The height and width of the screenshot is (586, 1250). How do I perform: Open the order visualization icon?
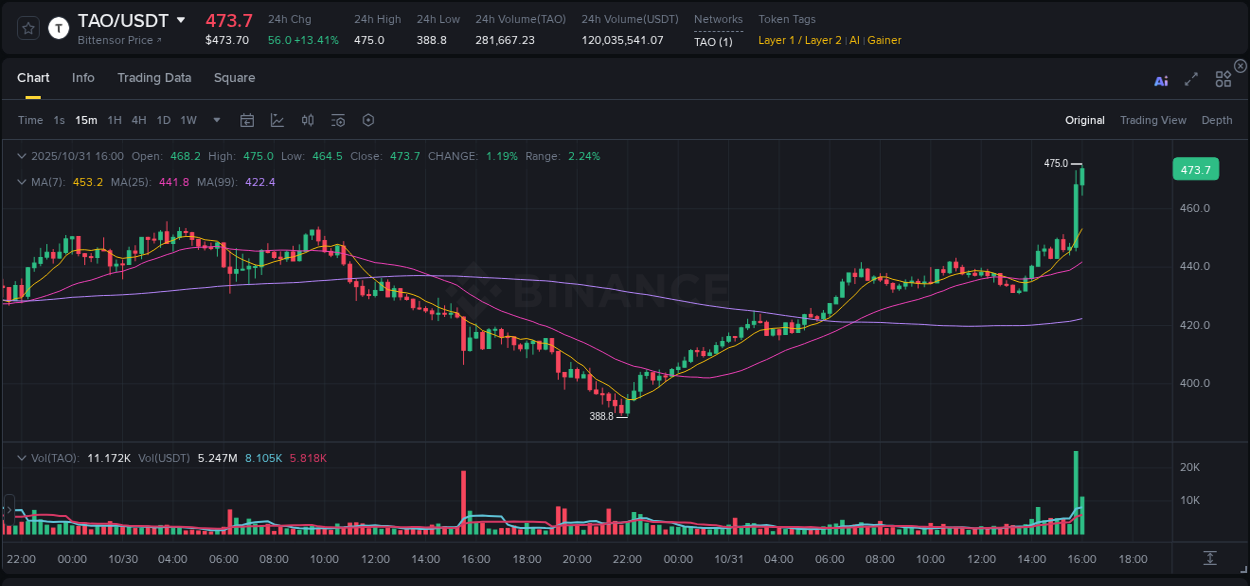[307, 120]
